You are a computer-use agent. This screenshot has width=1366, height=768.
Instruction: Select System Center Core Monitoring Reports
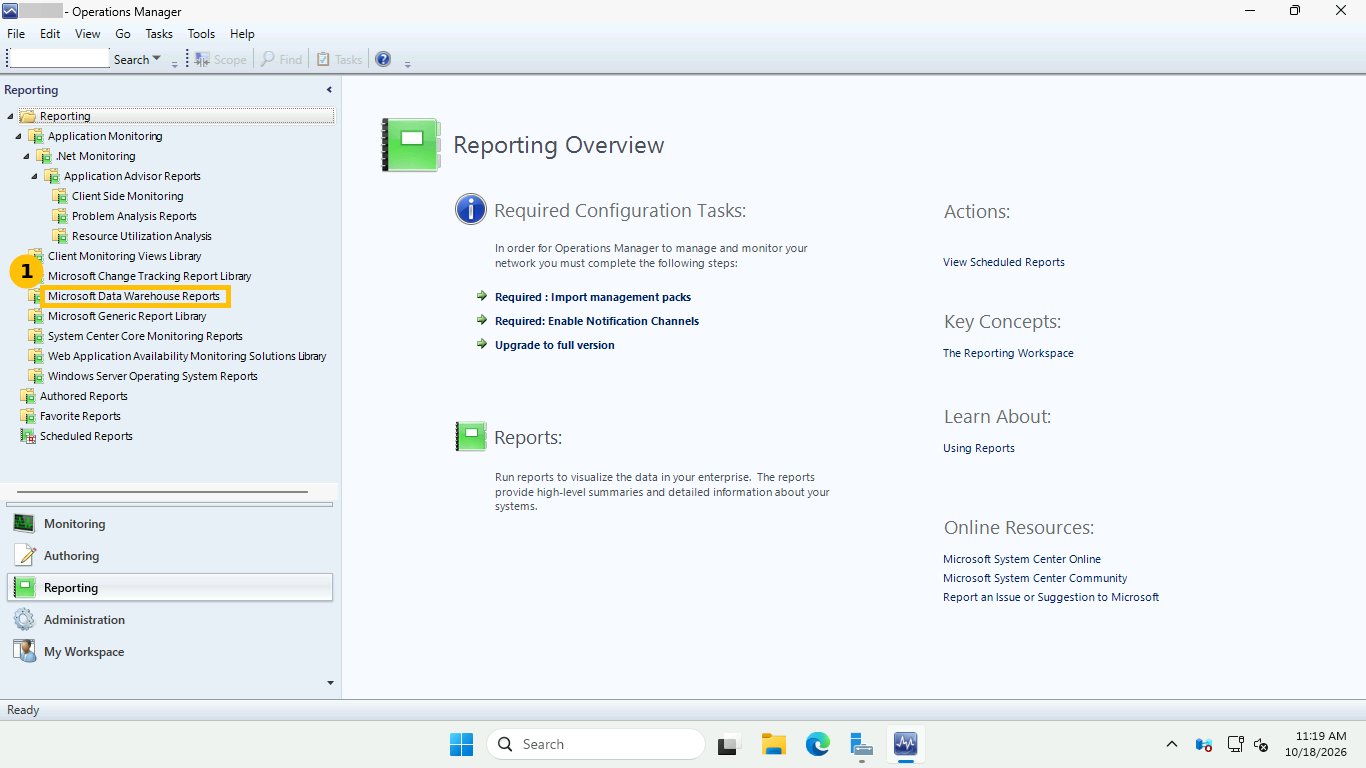point(145,336)
